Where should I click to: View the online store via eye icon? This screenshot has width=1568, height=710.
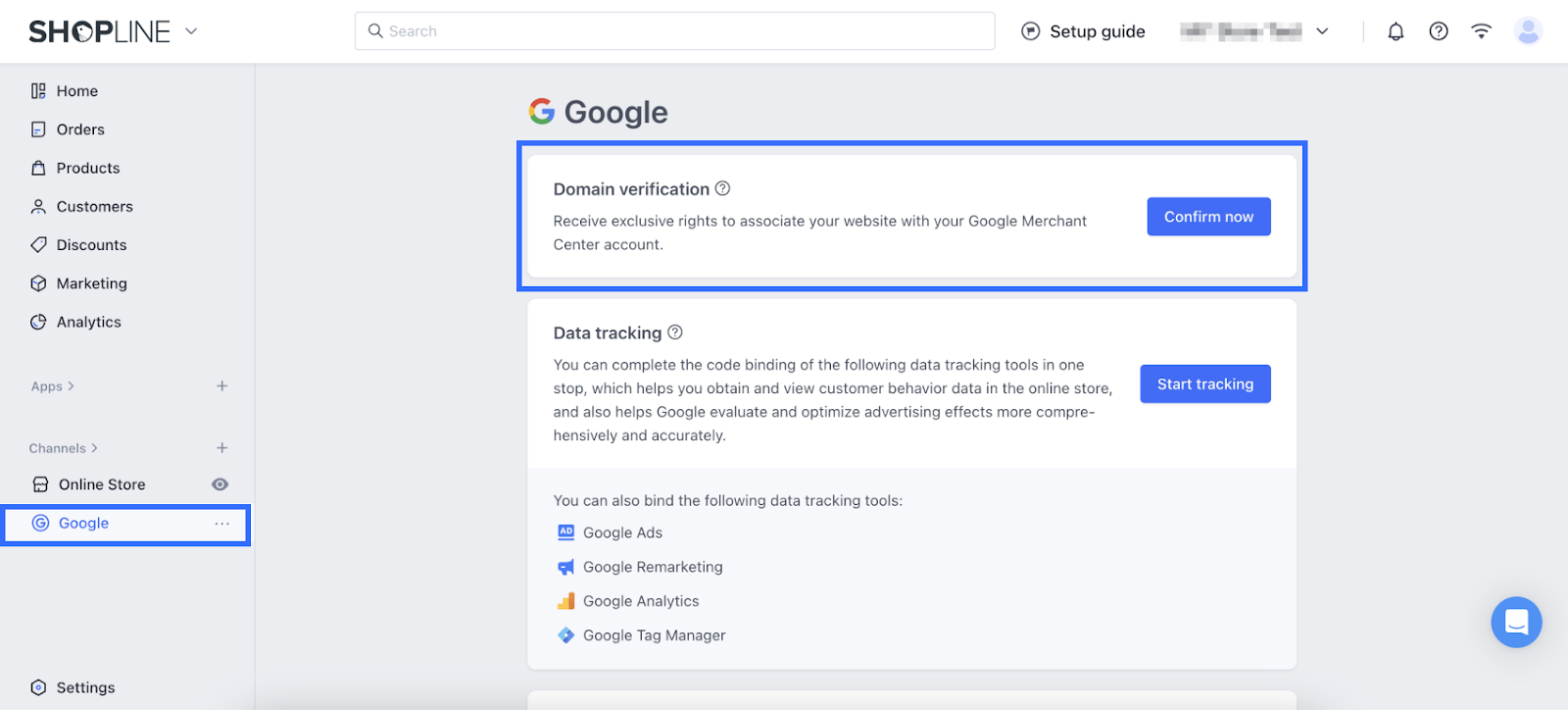pyautogui.click(x=220, y=484)
